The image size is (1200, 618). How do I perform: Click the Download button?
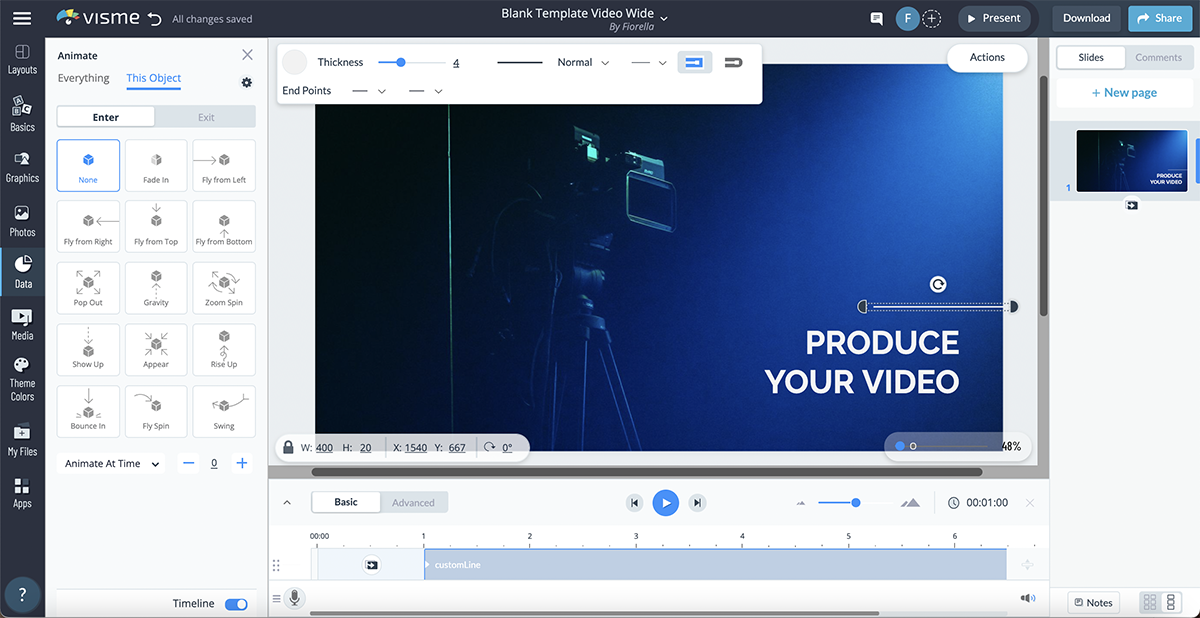point(1086,18)
